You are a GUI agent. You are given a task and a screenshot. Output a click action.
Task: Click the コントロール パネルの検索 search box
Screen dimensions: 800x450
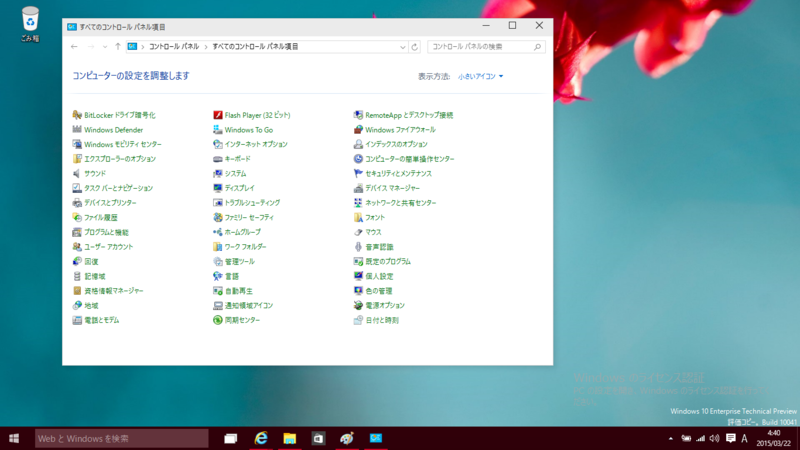[x=486, y=46]
